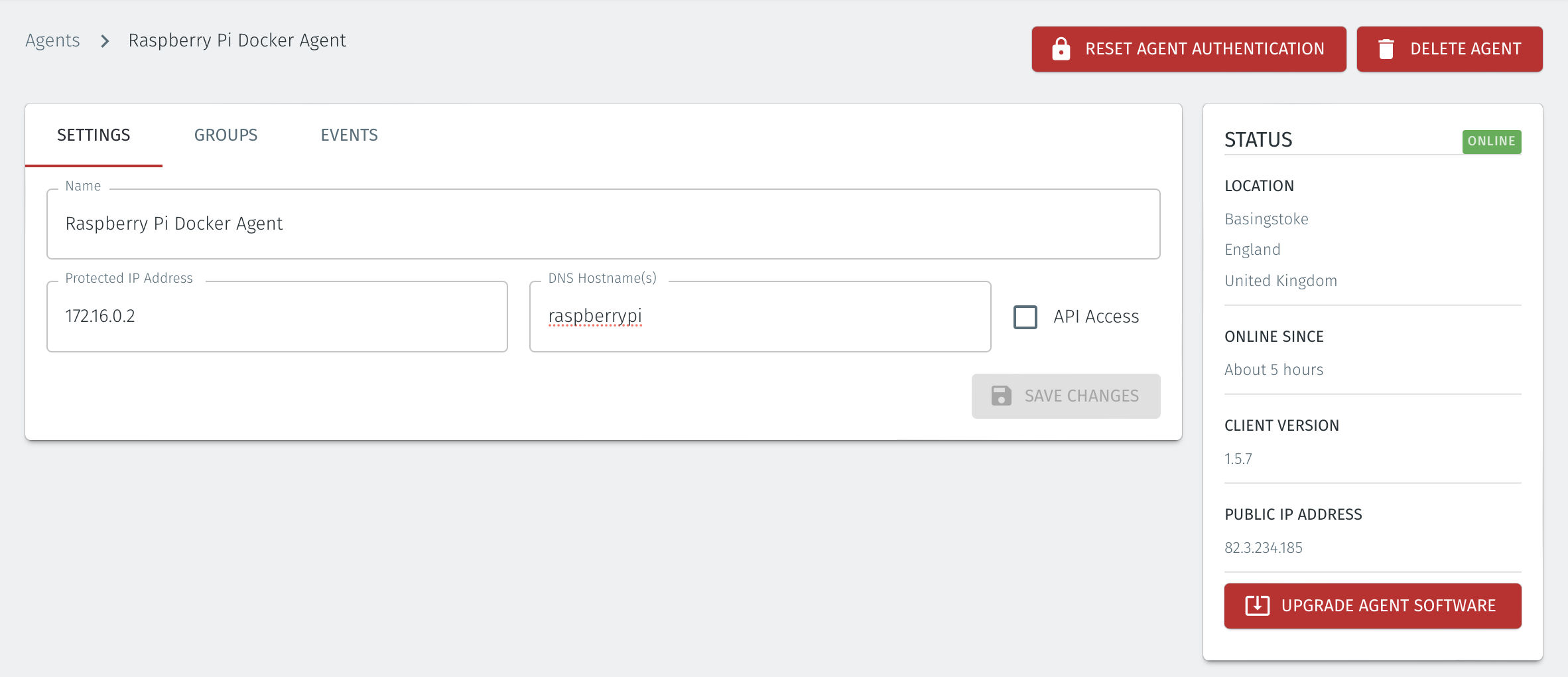The image size is (1568, 677).
Task: Navigate back using the Agents breadcrumb link
Action: [52, 40]
